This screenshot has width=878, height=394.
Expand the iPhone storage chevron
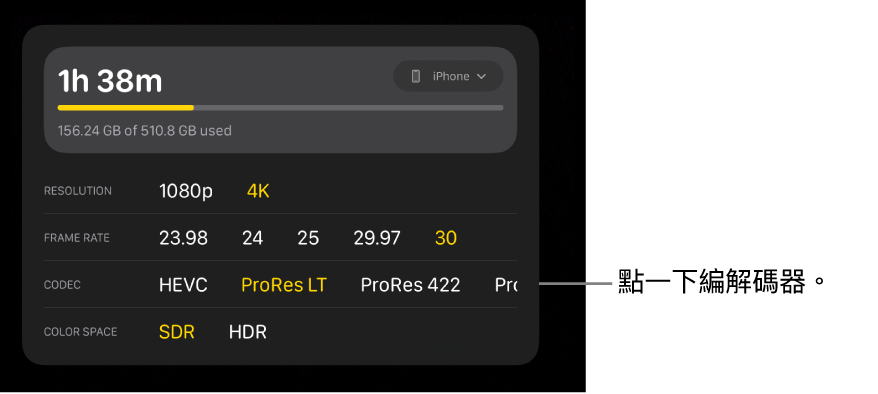(x=482, y=77)
